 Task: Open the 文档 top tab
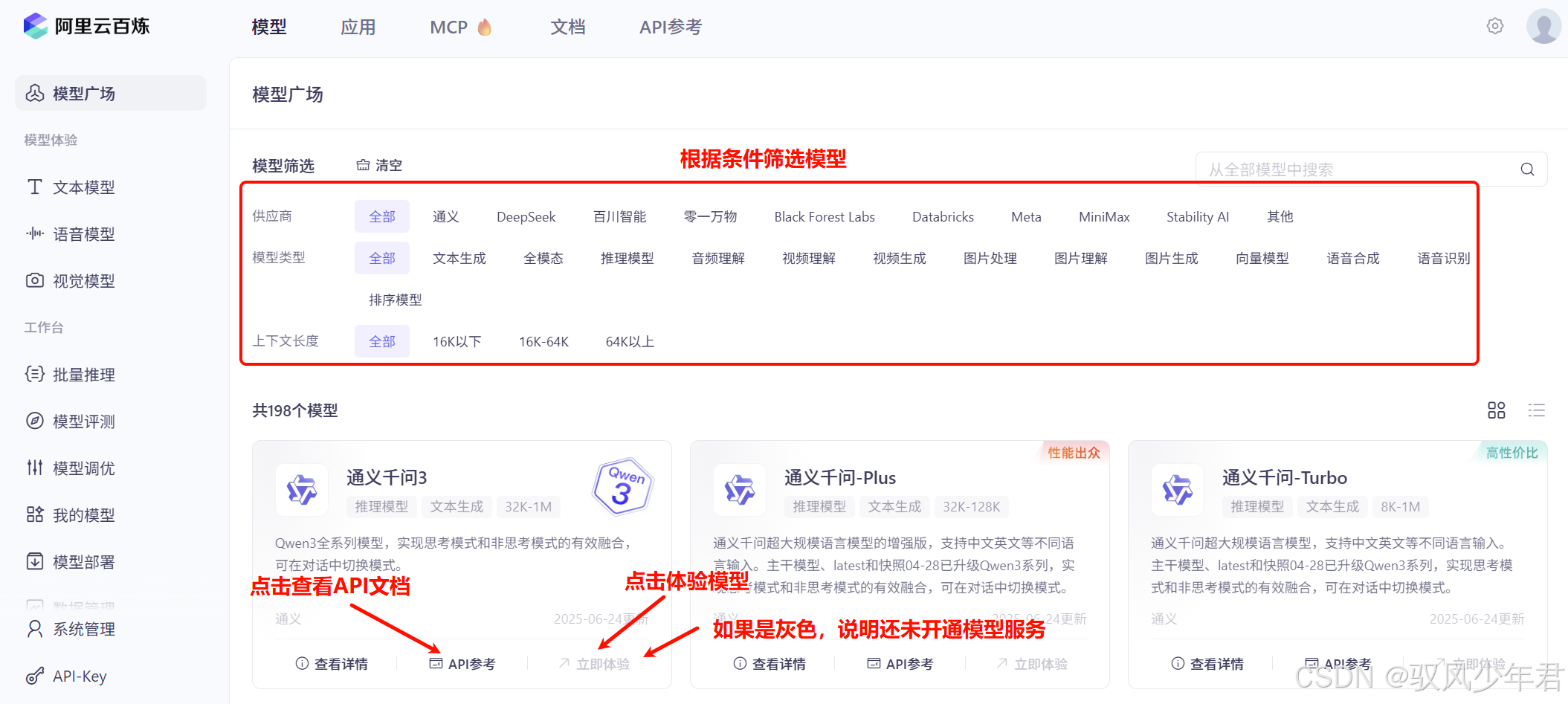568,27
